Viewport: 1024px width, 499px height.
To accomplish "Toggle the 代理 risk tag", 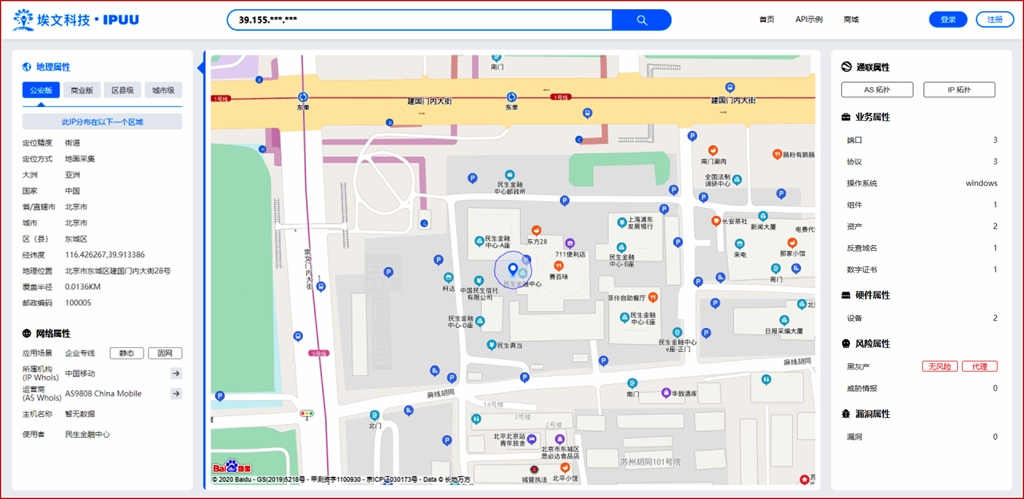I will (x=979, y=367).
